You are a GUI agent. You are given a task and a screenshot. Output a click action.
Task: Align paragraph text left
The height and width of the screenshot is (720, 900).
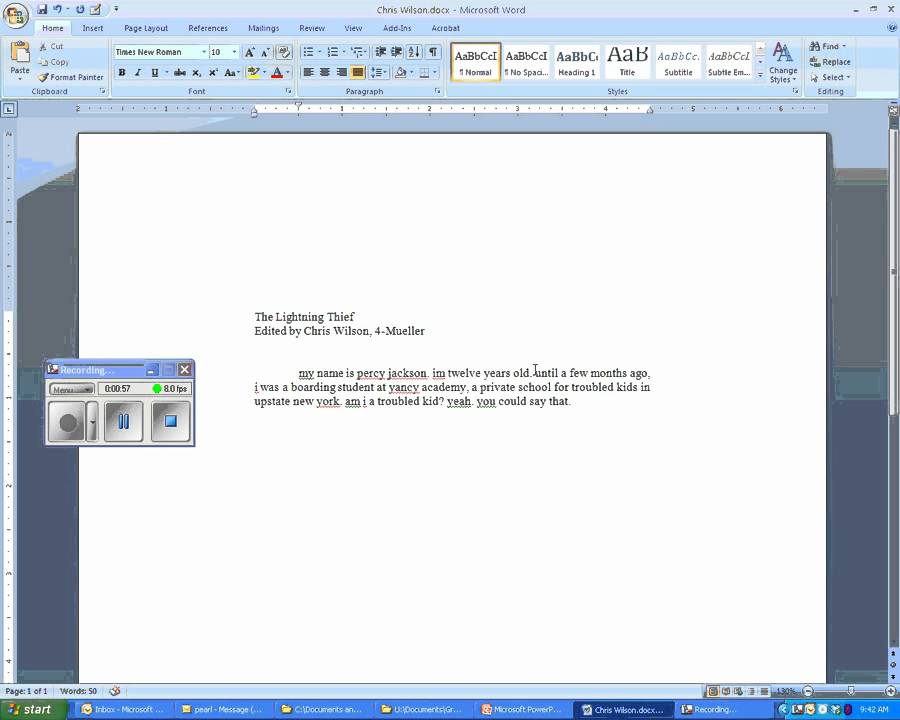[308, 72]
